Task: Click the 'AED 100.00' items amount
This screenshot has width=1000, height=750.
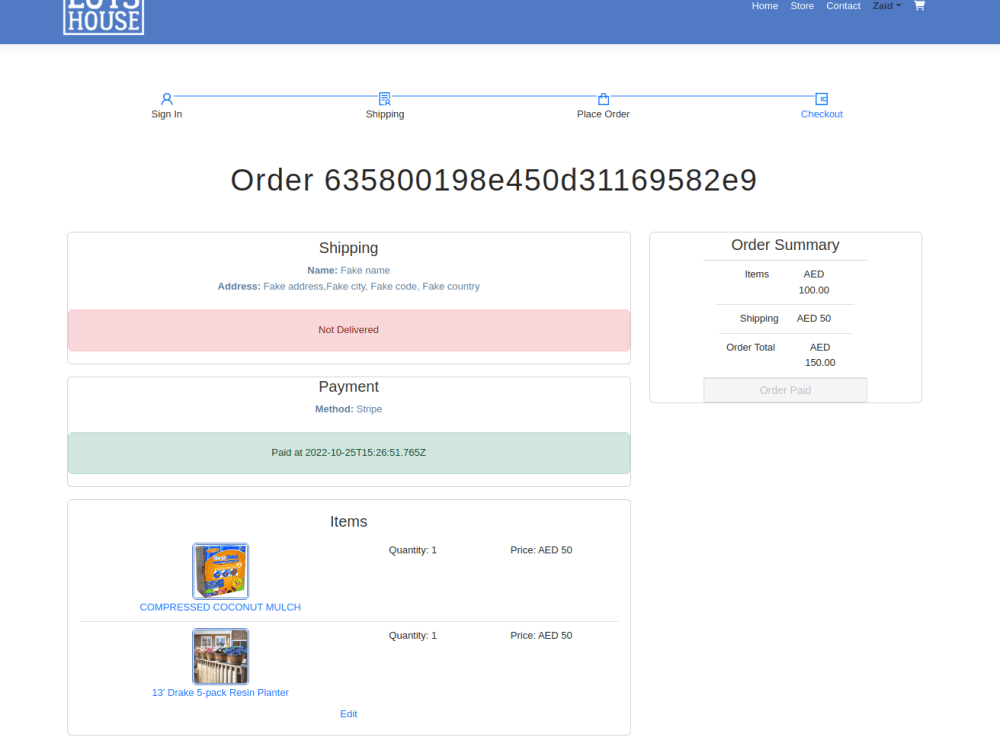Action: click(x=814, y=282)
